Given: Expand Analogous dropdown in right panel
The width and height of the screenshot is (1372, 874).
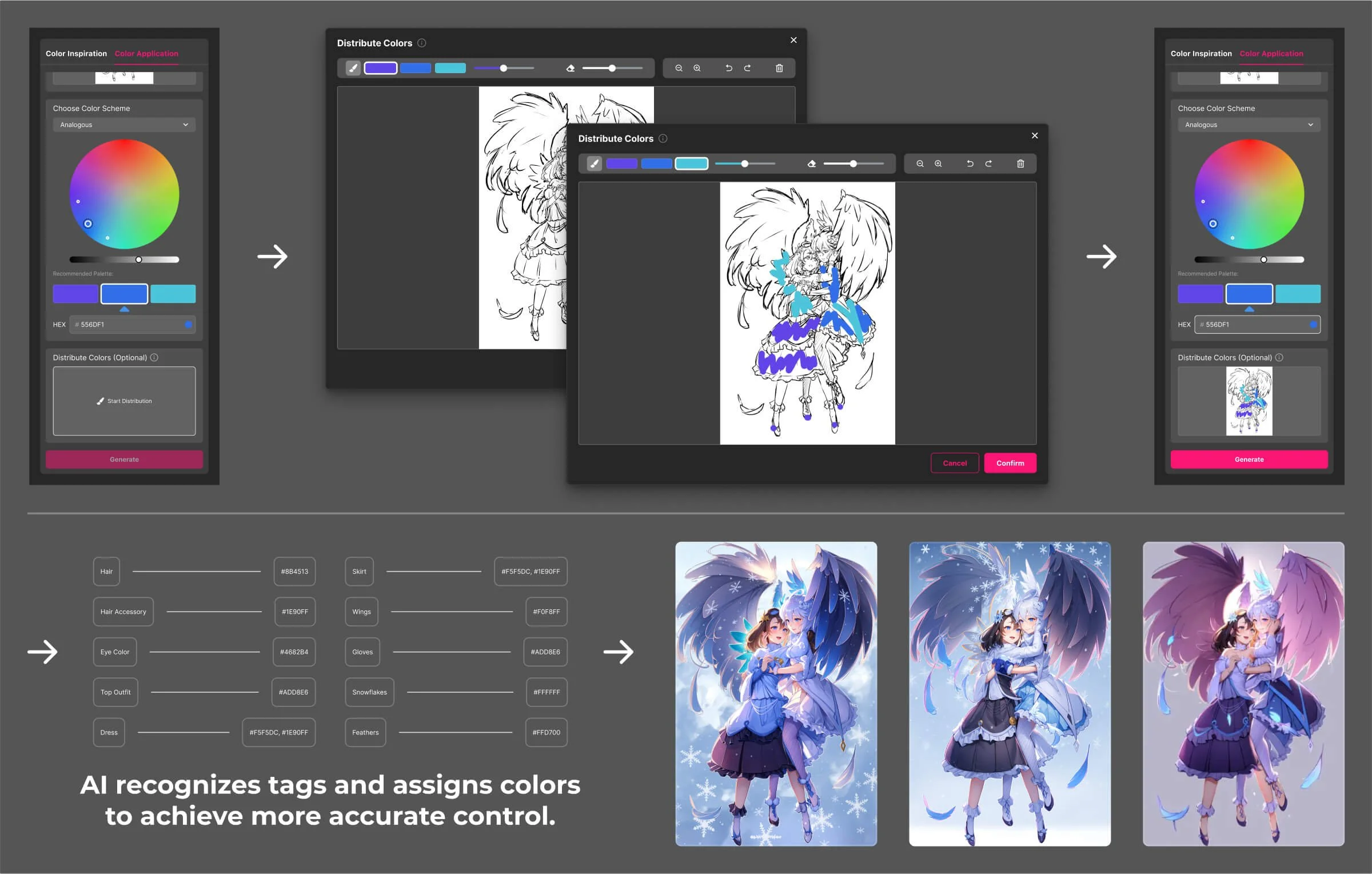Looking at the screenshot, I should (x=1249, y=125).
